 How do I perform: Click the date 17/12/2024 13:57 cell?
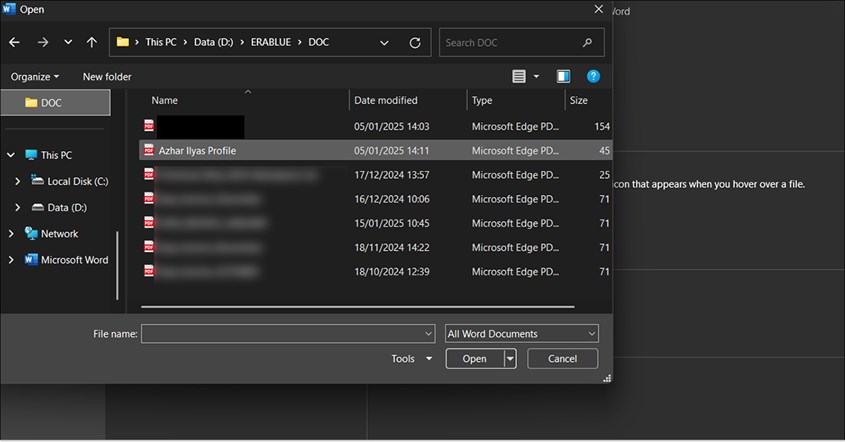point(392,175)
